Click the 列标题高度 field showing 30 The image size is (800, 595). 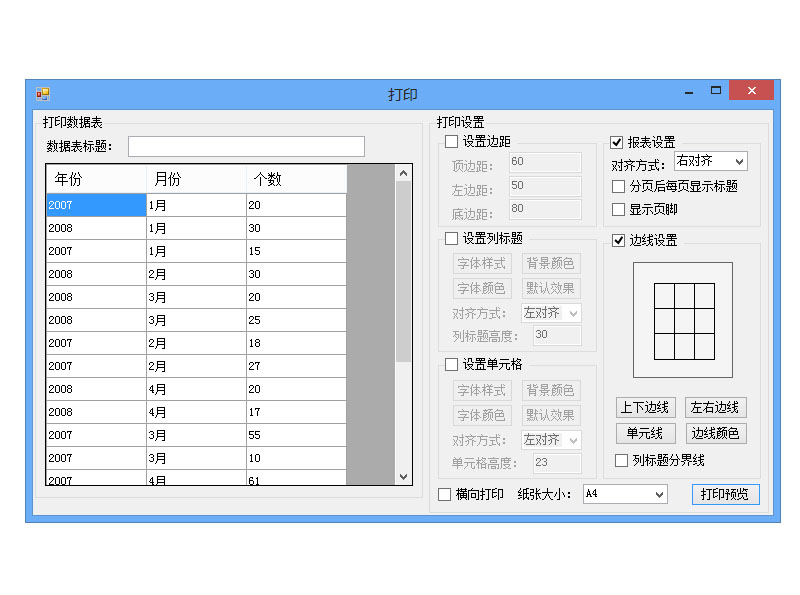557,335
